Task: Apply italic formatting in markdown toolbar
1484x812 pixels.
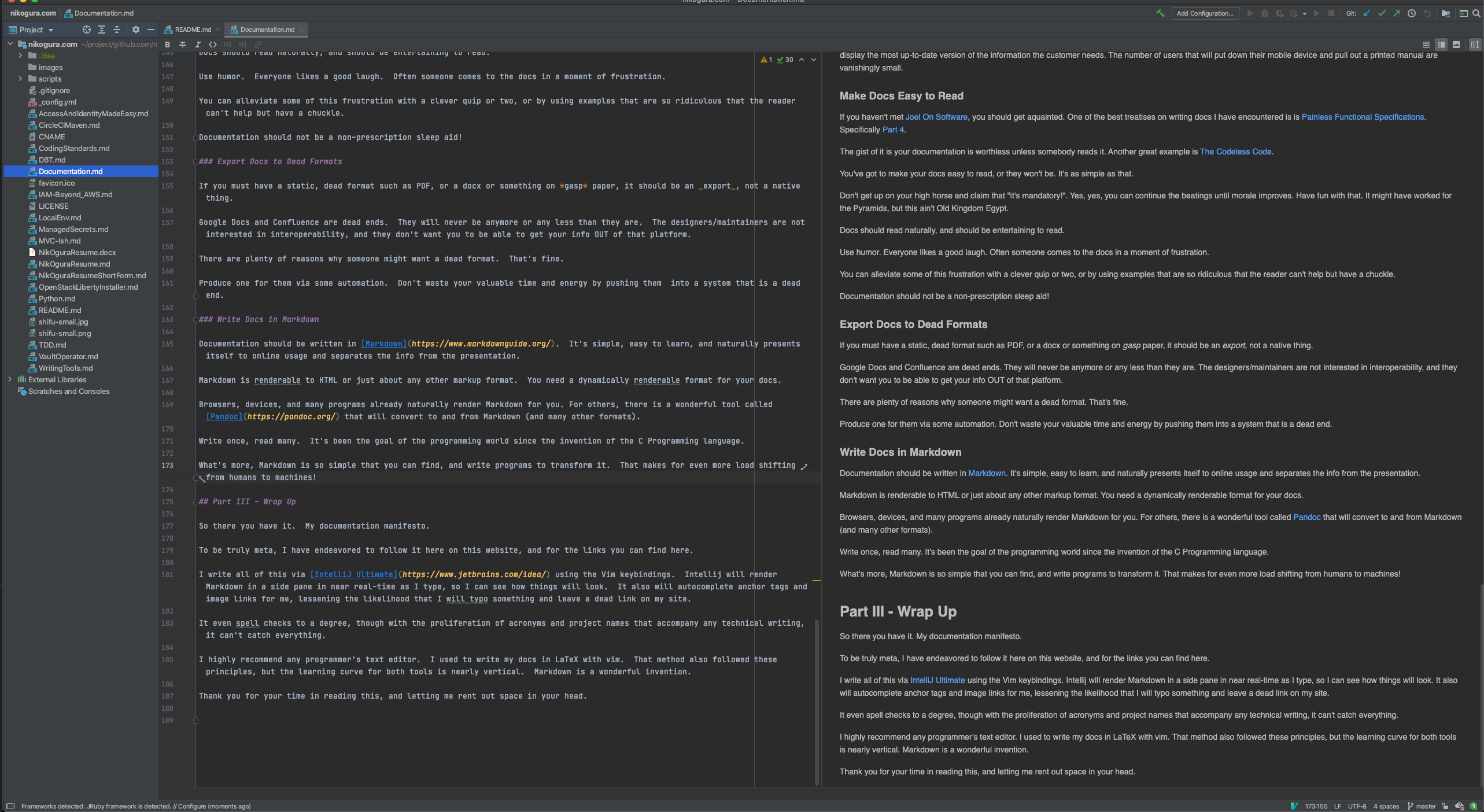Action: tap(198, 45)
